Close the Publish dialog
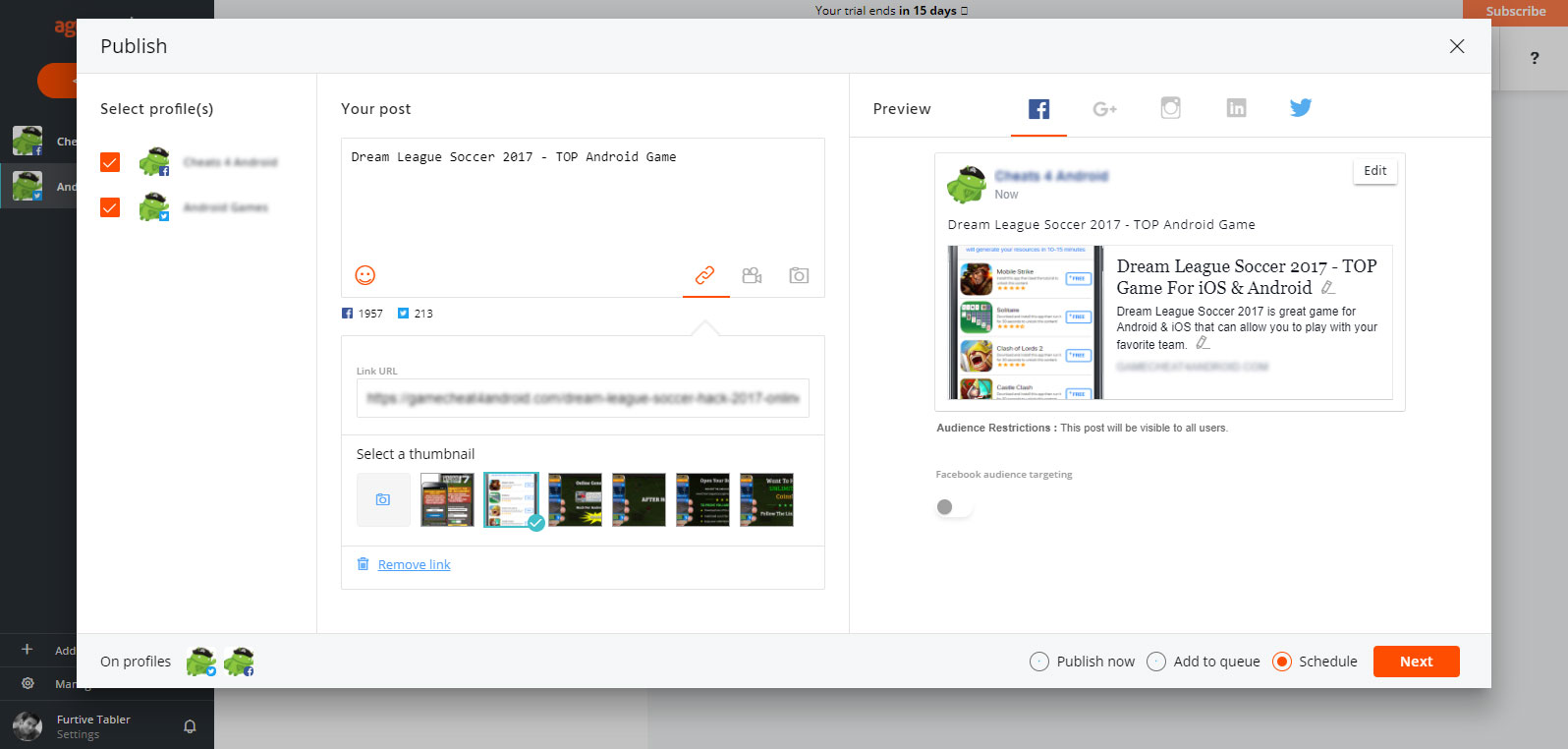 (1457, 46)
